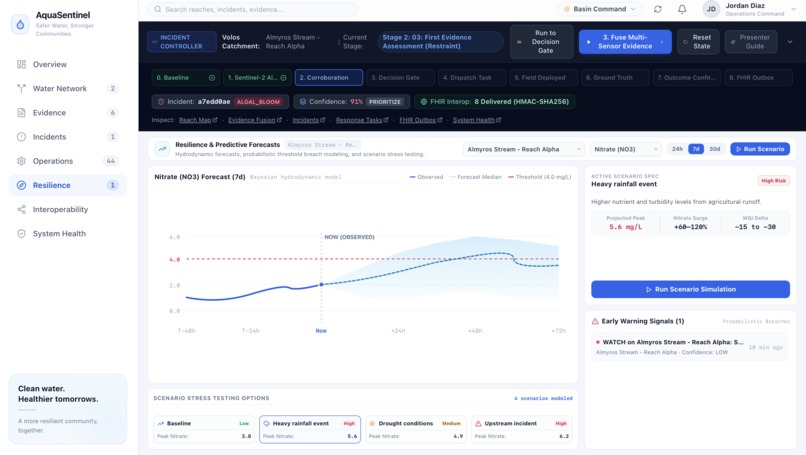Viewport: 806px width, 455px height.
Task: Open the Presenter Guide
Action: [x=750, y=42]
